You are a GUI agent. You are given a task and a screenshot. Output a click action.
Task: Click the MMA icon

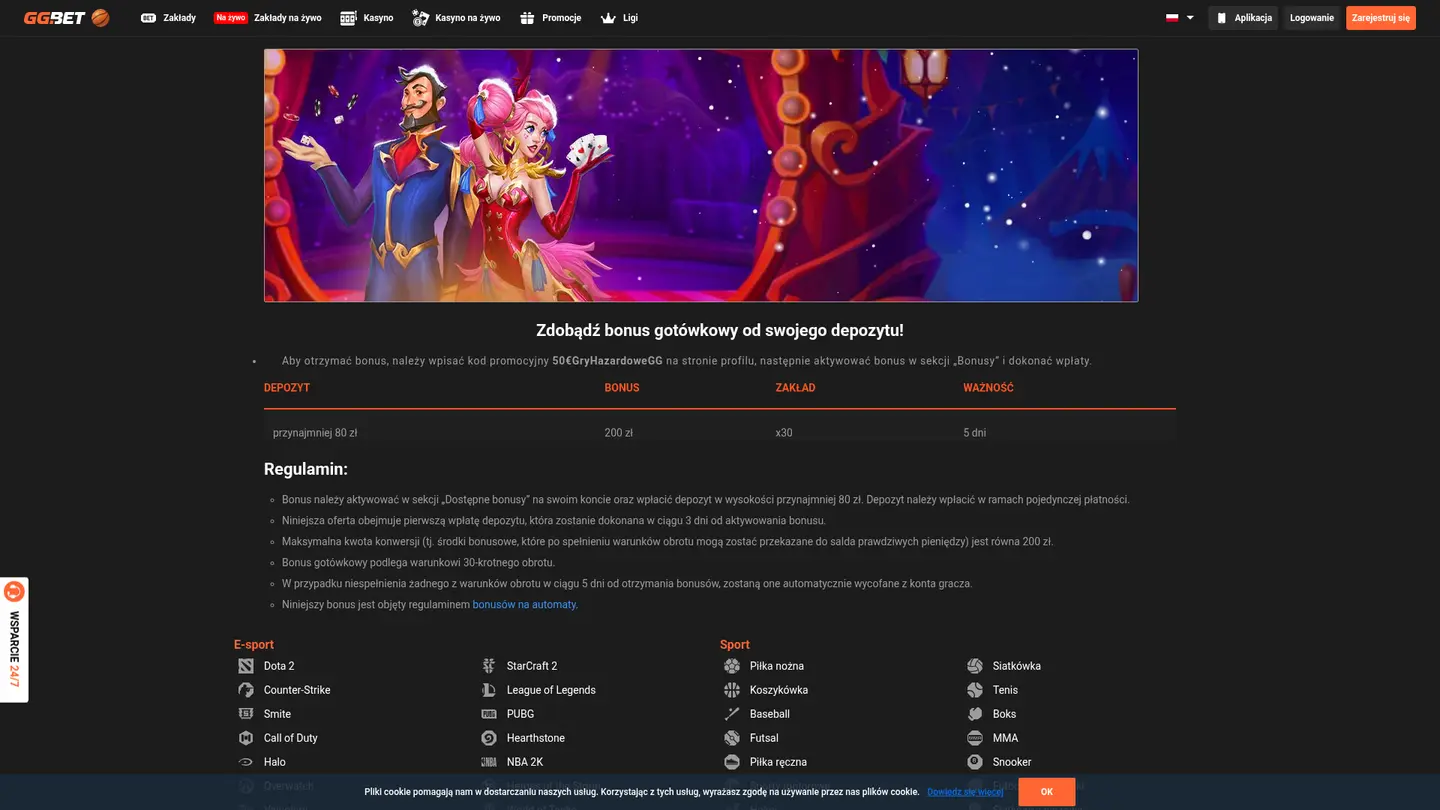[x=975, y=738]
